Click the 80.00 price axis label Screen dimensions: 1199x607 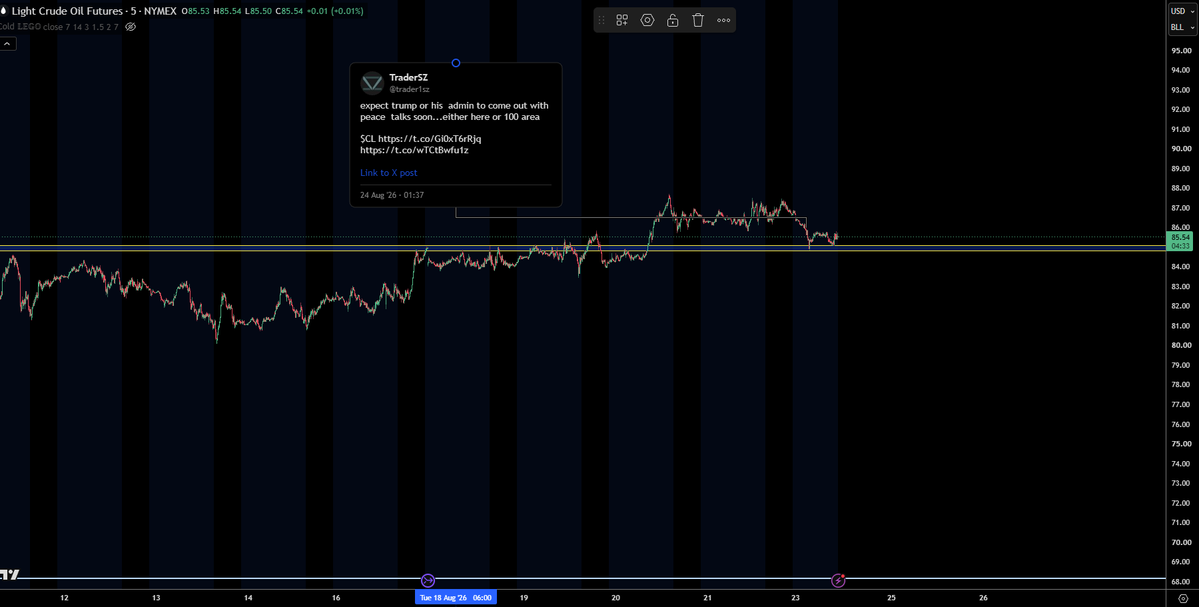point(1181,346)
